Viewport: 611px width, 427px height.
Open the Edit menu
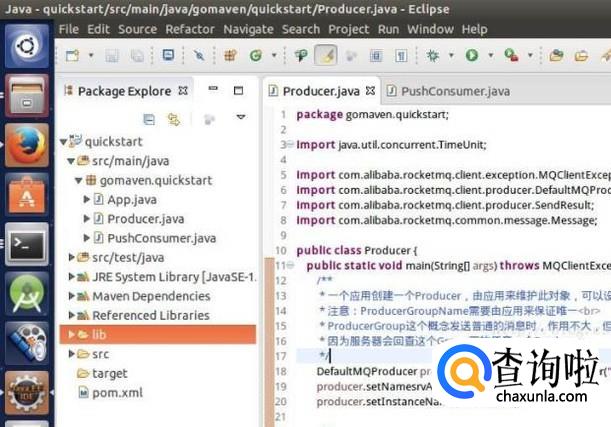pyautogui.click(x=98, y=29)
